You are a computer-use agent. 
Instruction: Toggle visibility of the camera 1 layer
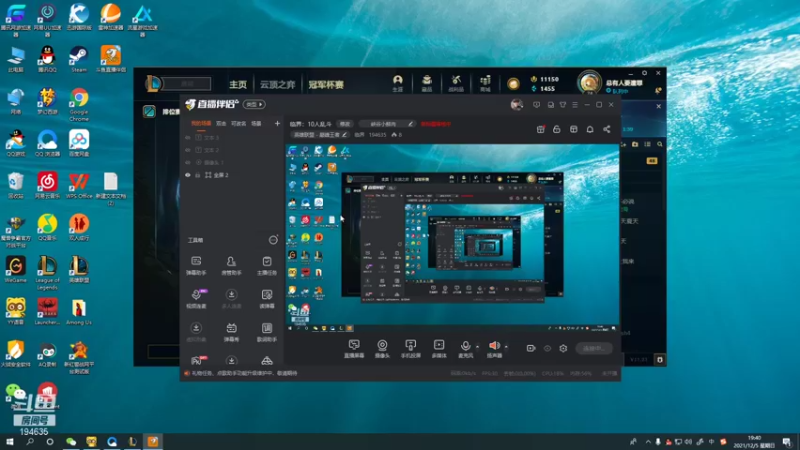click(x=188, y=163)
